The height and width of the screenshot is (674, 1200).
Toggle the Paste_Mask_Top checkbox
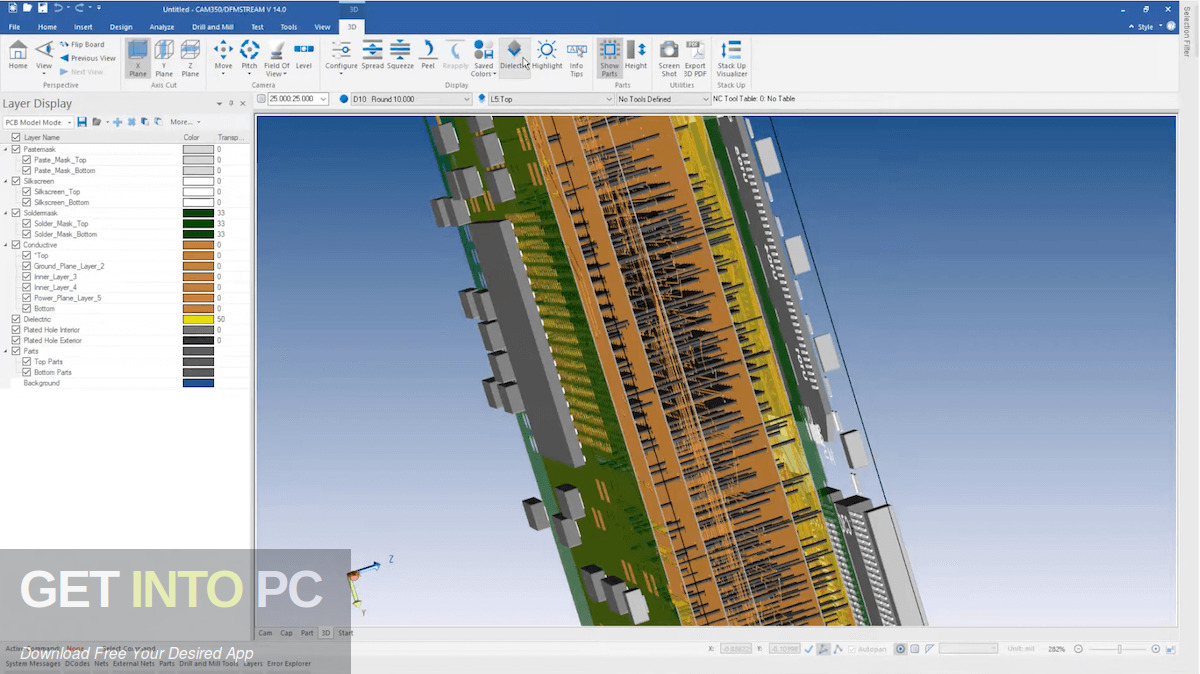coord(27,160)
